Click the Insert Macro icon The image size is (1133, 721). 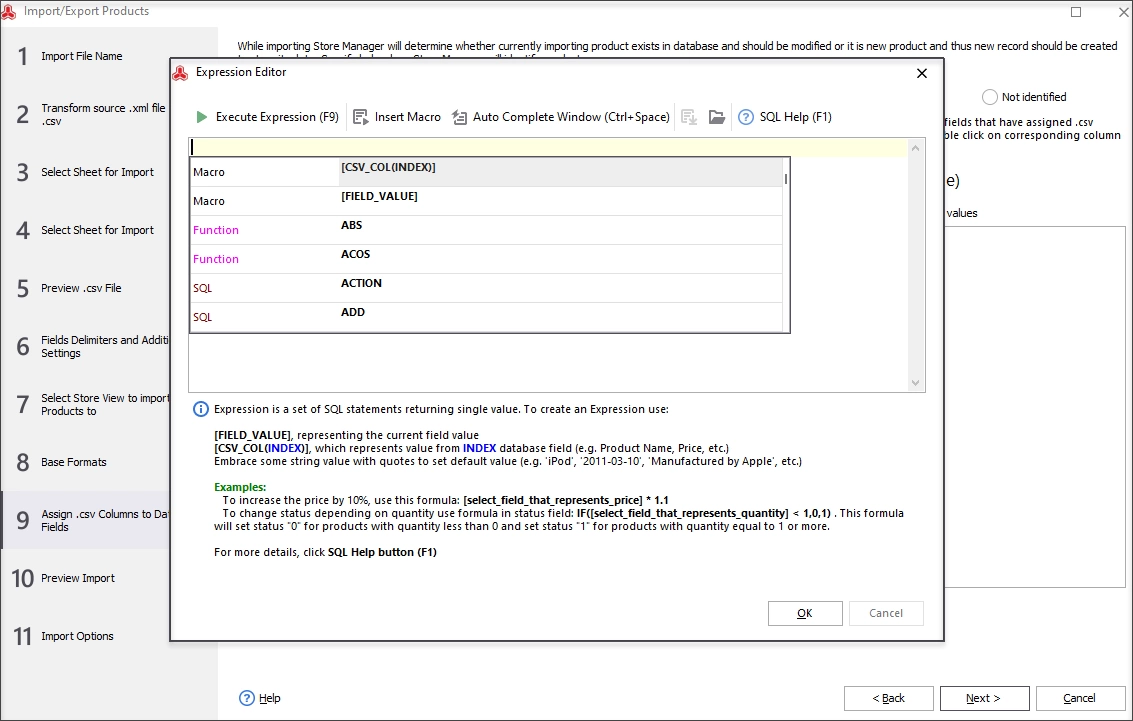(x=361, y=117)
